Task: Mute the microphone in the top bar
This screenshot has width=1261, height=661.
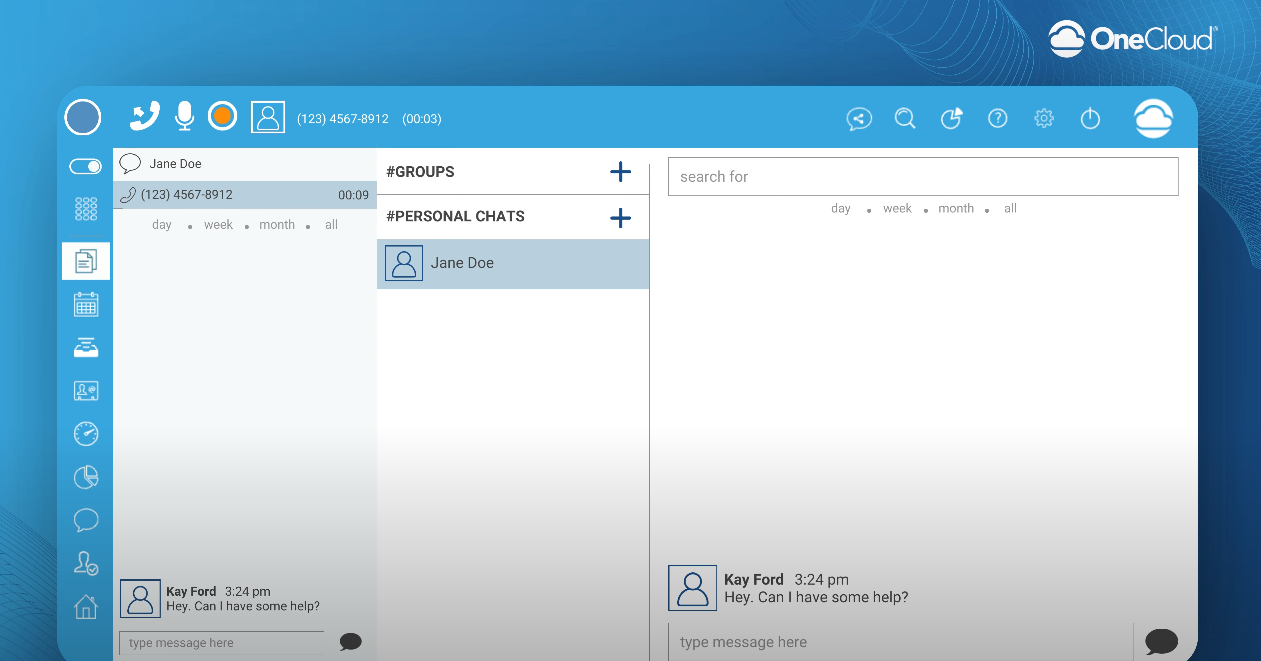Action: point(184,117)
